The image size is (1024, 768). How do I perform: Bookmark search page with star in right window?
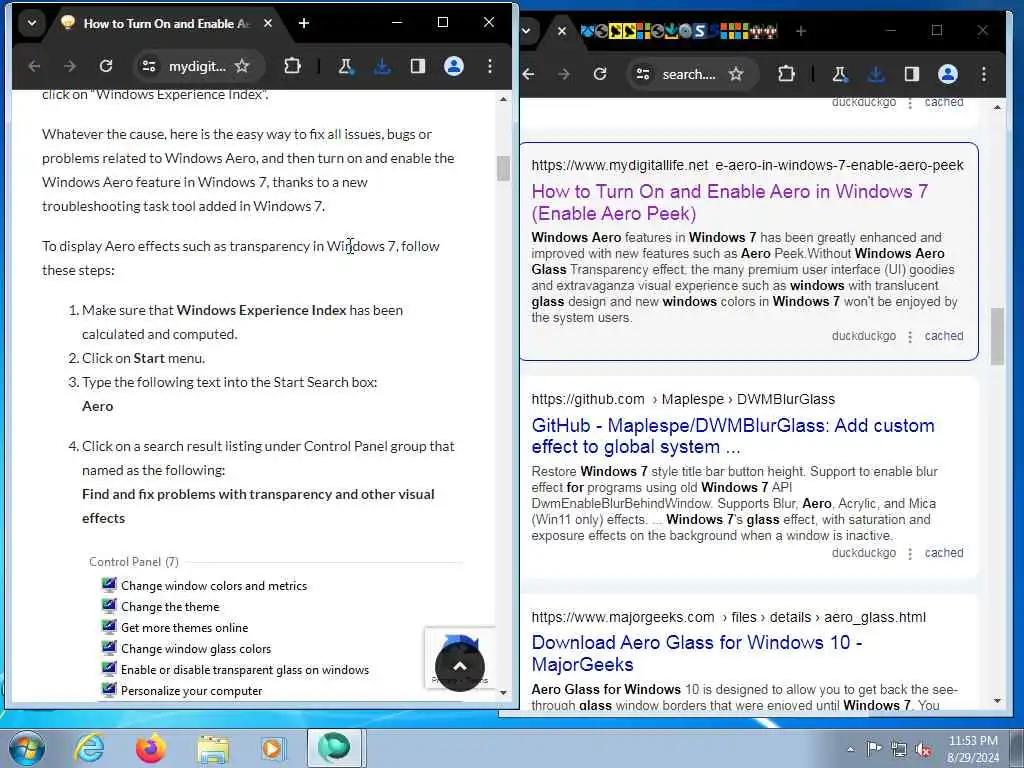736,74
